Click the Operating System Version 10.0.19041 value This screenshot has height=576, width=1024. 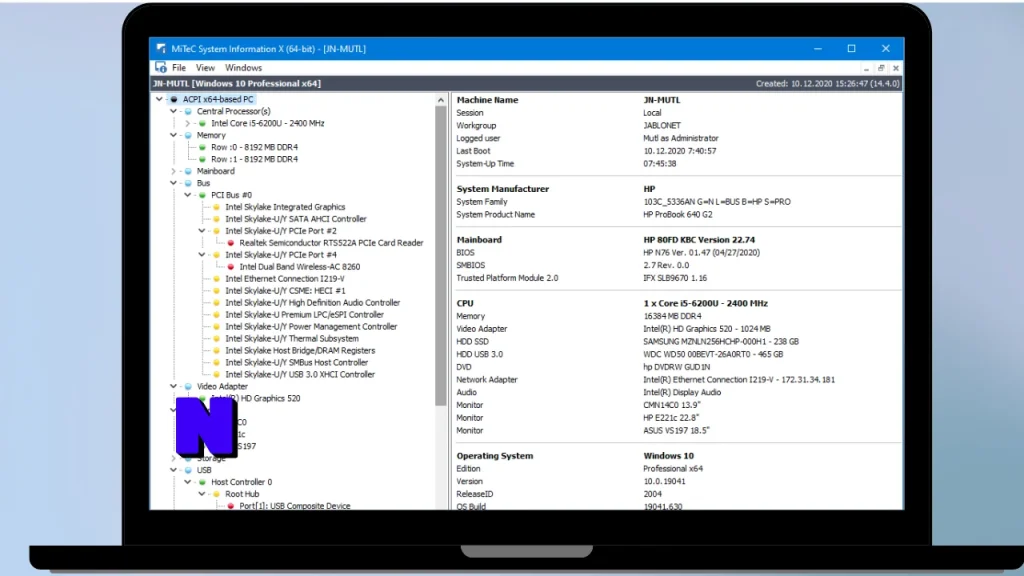(664, 481)
